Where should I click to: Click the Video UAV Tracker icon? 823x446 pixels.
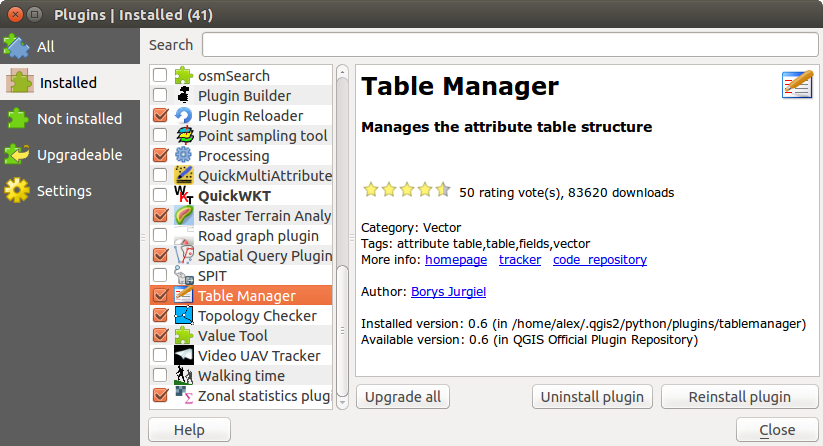[x=183, y=356]
